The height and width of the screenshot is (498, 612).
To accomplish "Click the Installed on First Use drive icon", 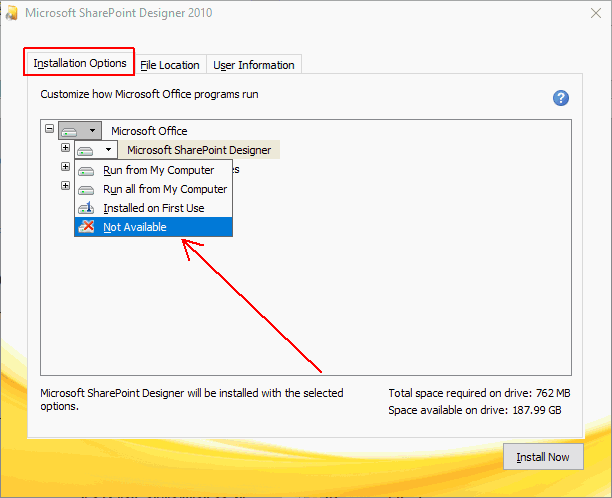I will pyautogui.click(x=86, y=208).
